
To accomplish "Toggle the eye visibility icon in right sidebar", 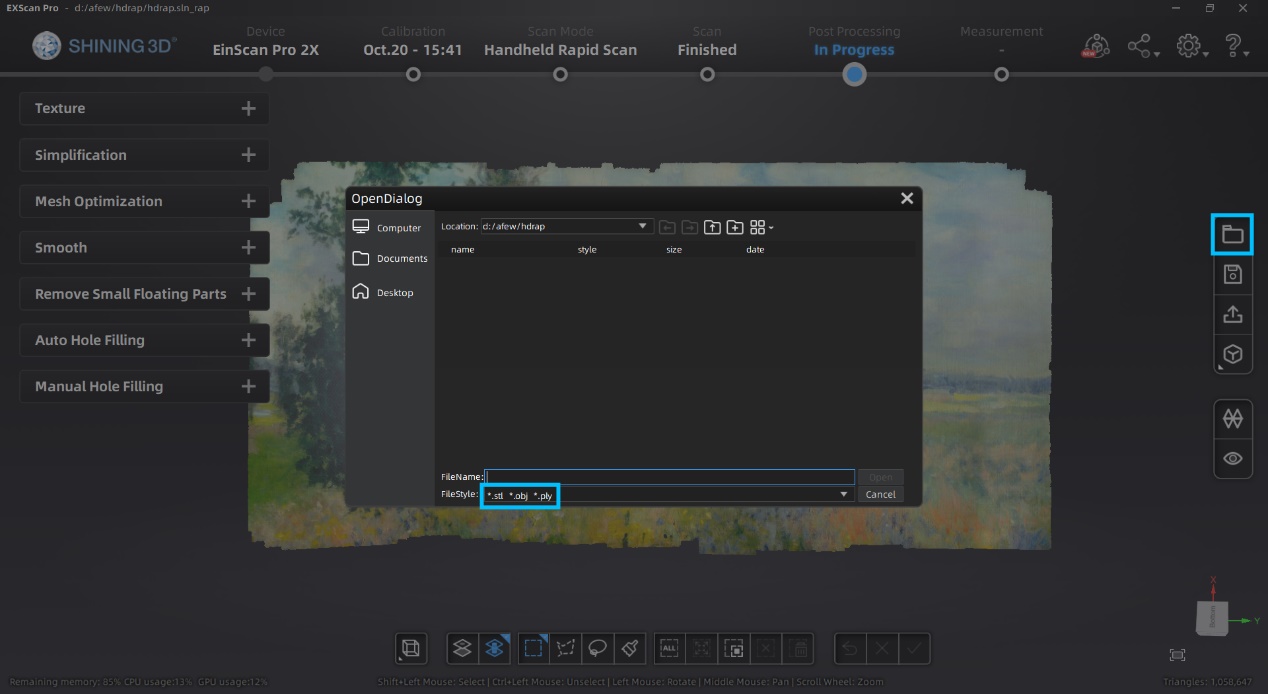I will [x=1232, y=458].
